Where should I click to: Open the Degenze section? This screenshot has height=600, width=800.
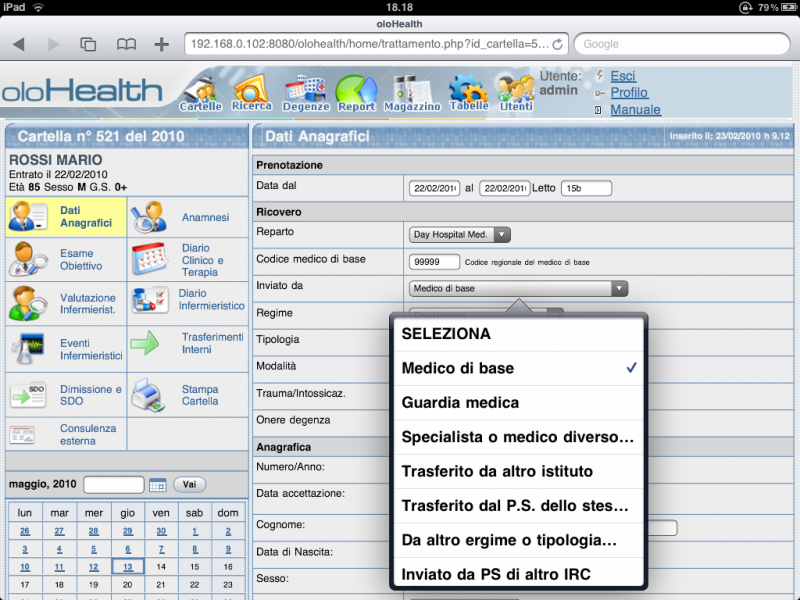tap(306, 90)
